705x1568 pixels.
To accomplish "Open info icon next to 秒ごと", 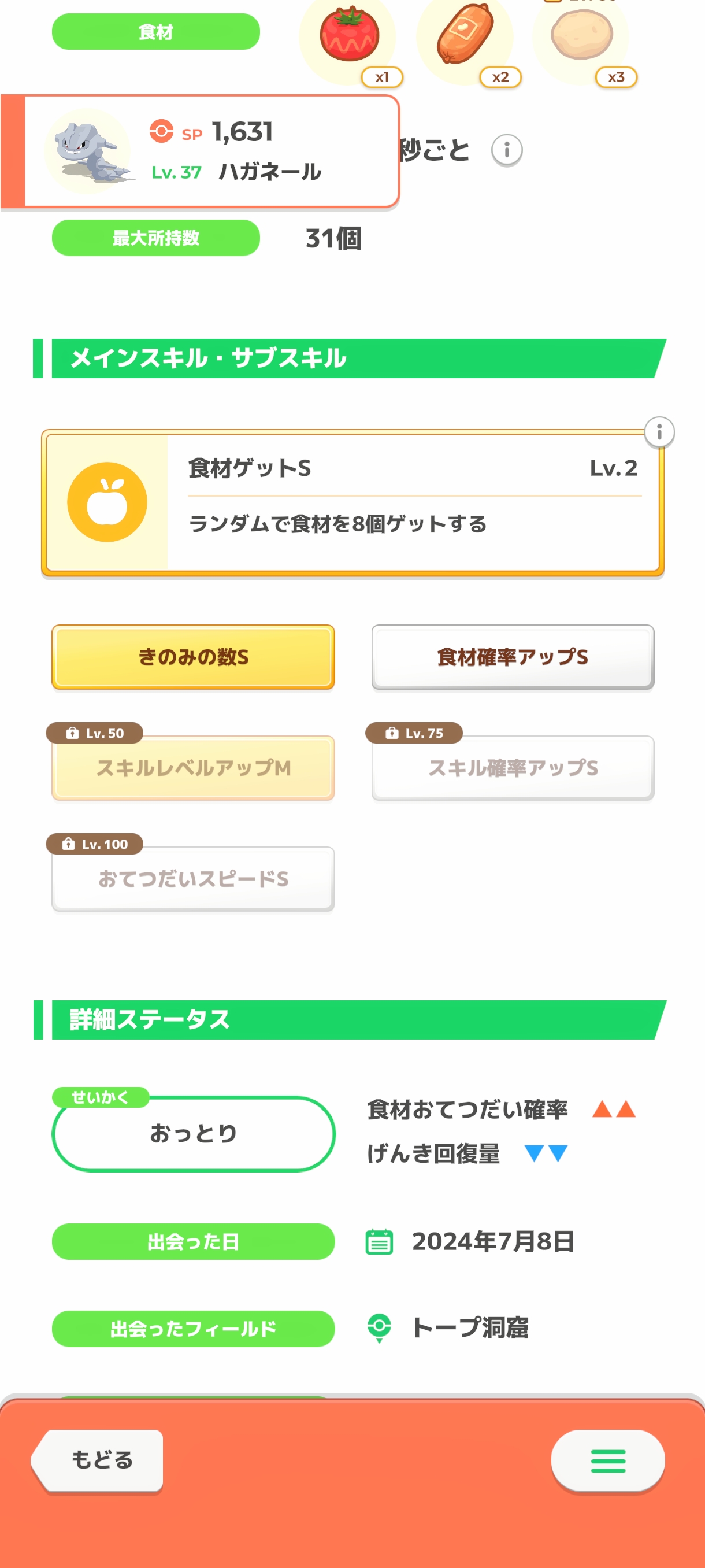I will click(x=506, y=150).
